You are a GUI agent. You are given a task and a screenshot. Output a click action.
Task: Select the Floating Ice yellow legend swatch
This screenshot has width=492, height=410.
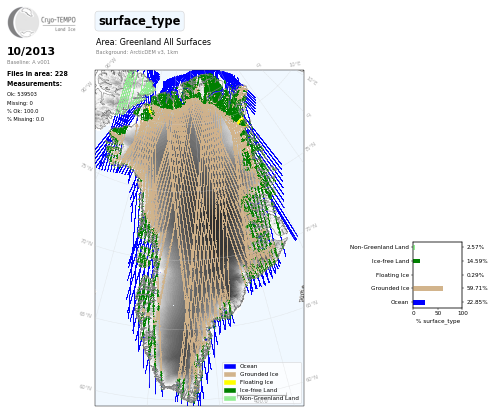(230, 382)
